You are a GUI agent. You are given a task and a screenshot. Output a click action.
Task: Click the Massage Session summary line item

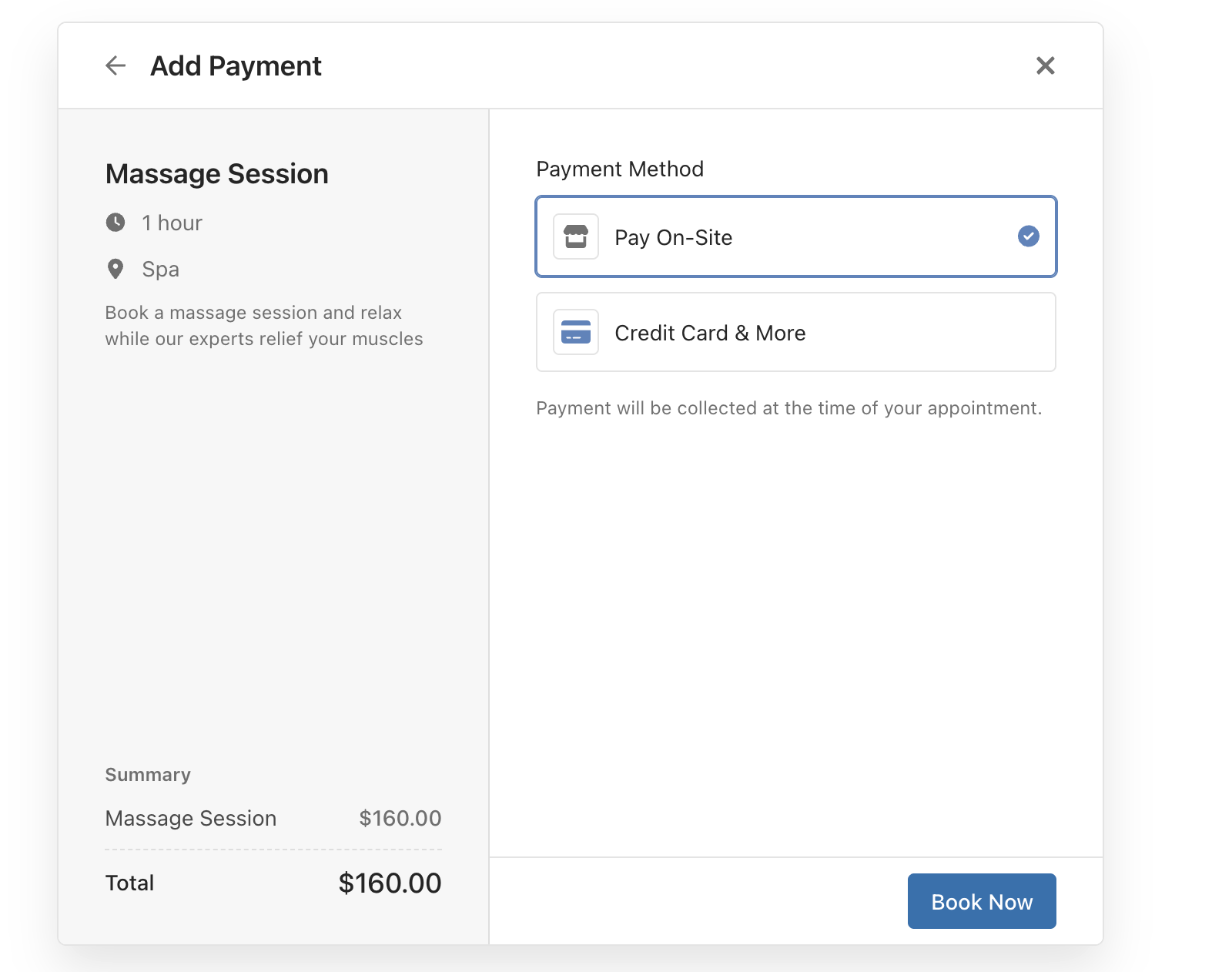(191, 818)
